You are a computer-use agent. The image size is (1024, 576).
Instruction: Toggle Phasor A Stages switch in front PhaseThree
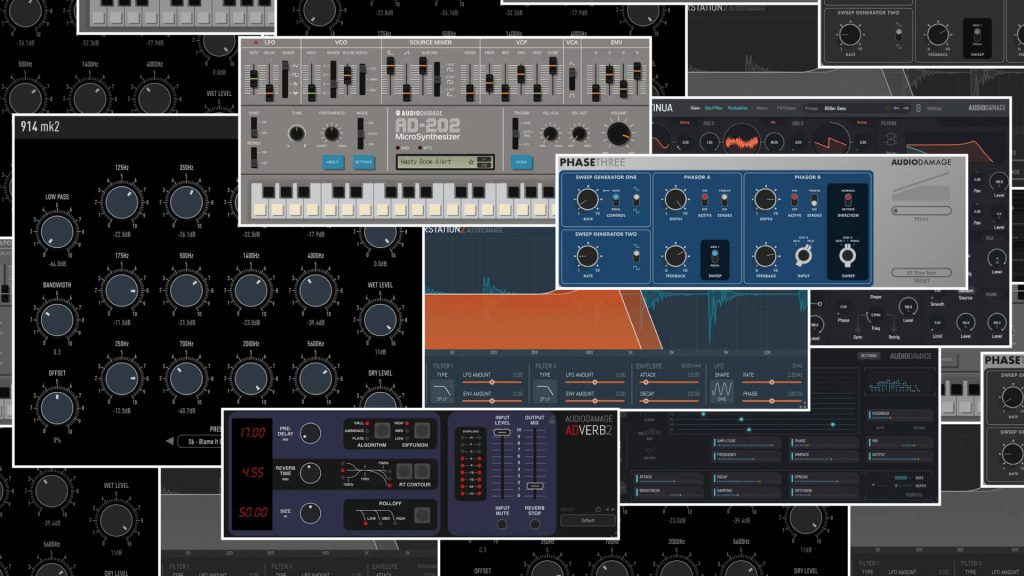(x=724, y=200)
